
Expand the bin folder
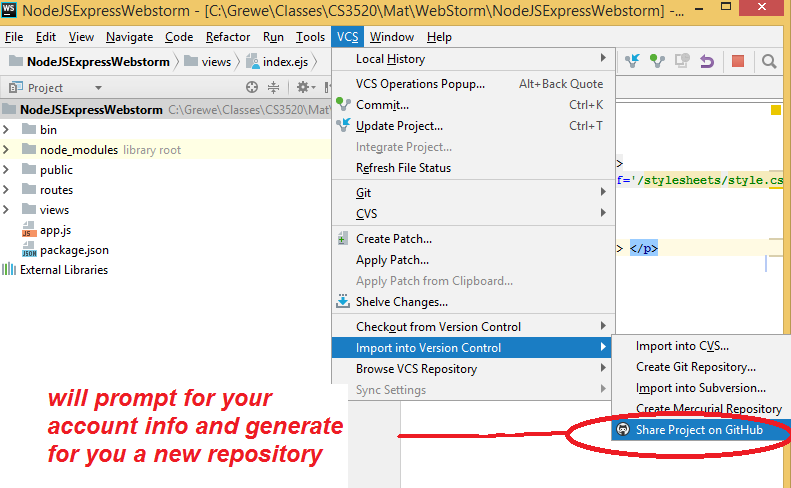click(x=8, y=130)
